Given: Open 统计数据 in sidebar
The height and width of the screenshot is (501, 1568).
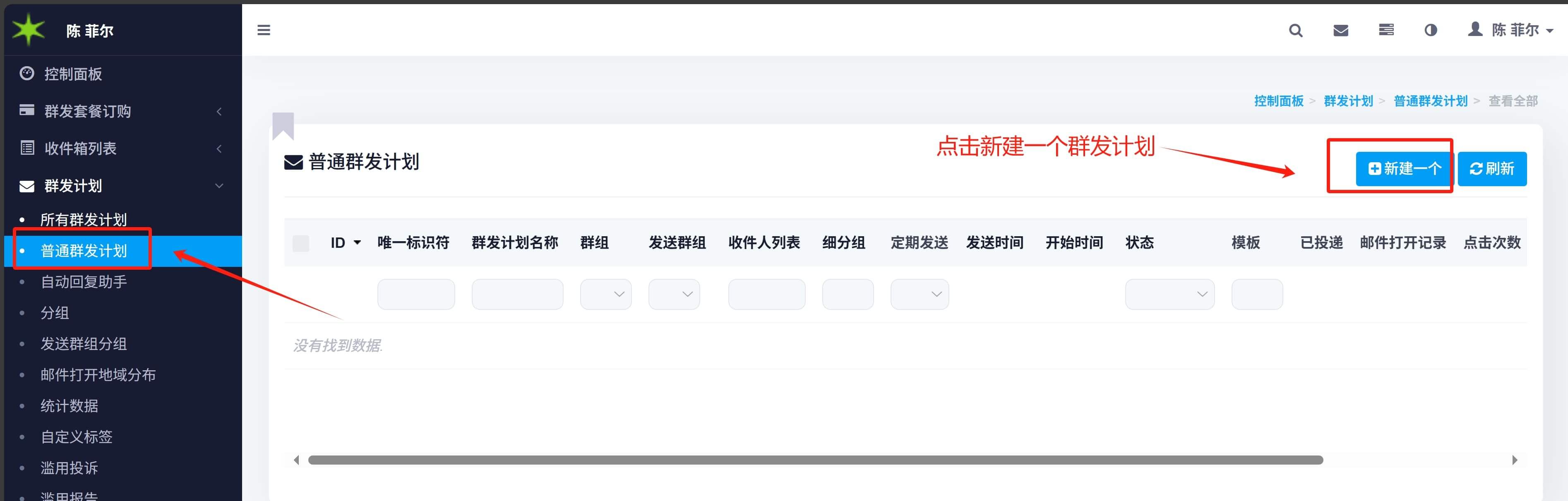Looking at the screenshot, I should click(x=70, y=406).
